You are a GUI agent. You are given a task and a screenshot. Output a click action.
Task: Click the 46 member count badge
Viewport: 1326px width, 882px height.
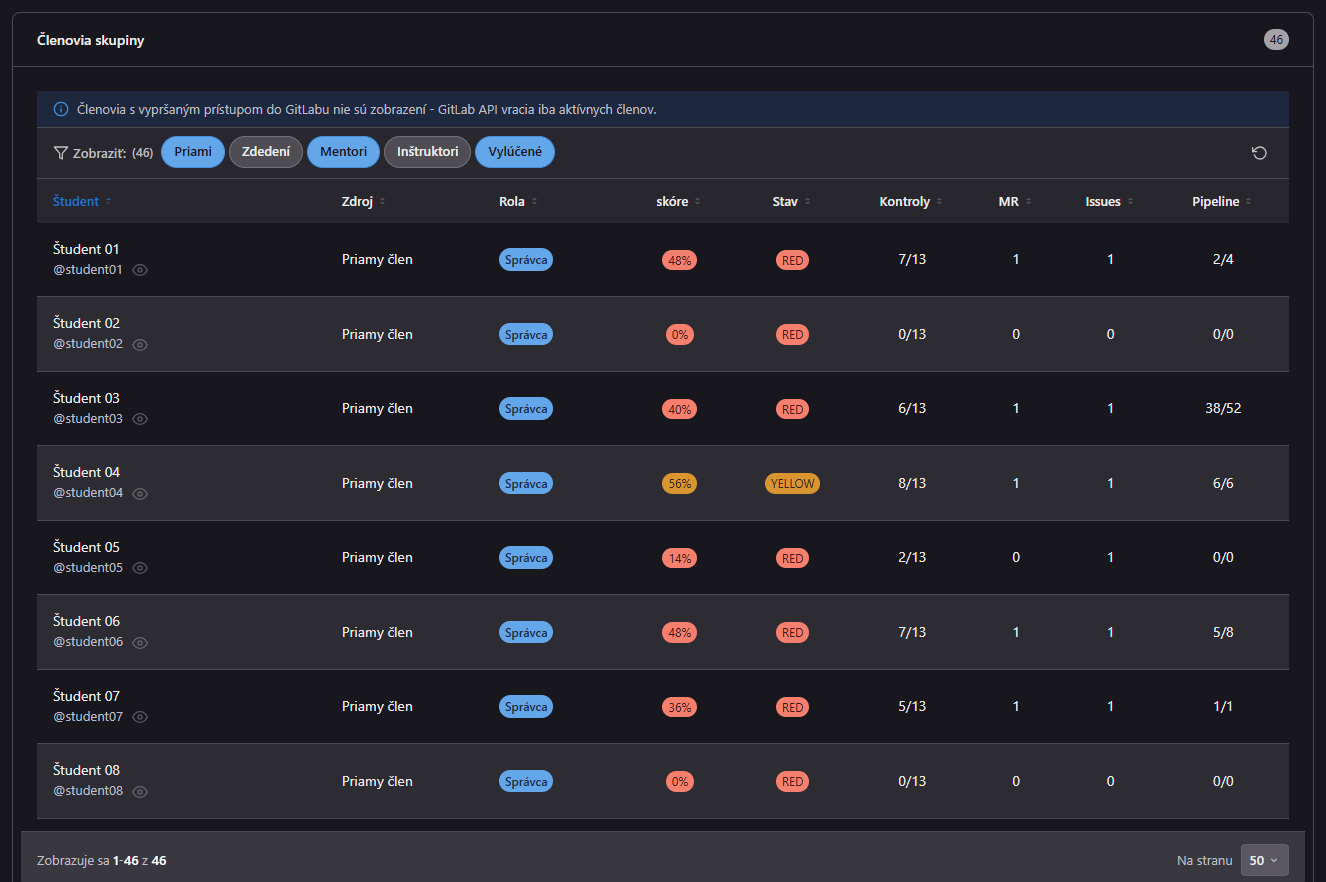coord(1276,40)
